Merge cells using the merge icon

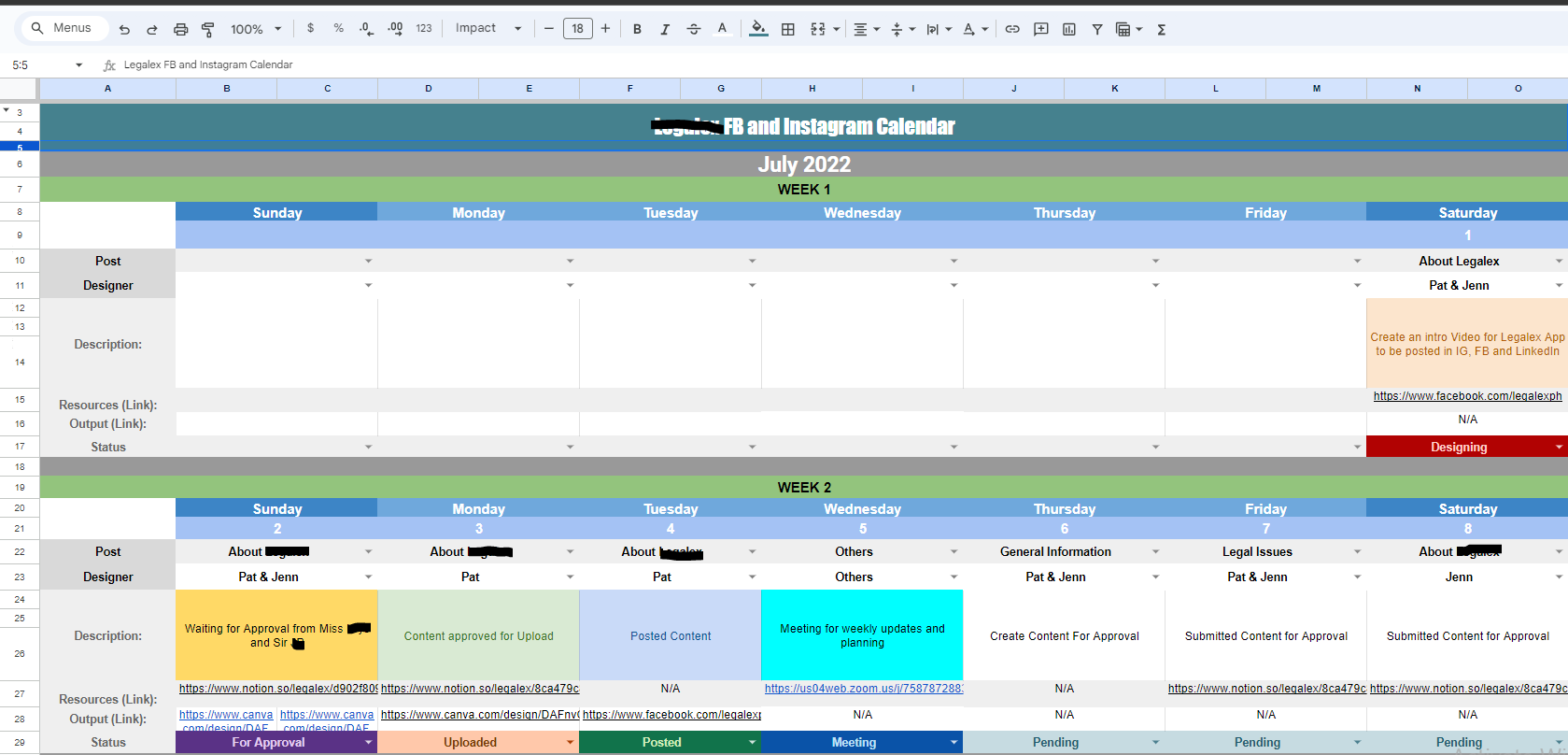[x=817, y=29]
